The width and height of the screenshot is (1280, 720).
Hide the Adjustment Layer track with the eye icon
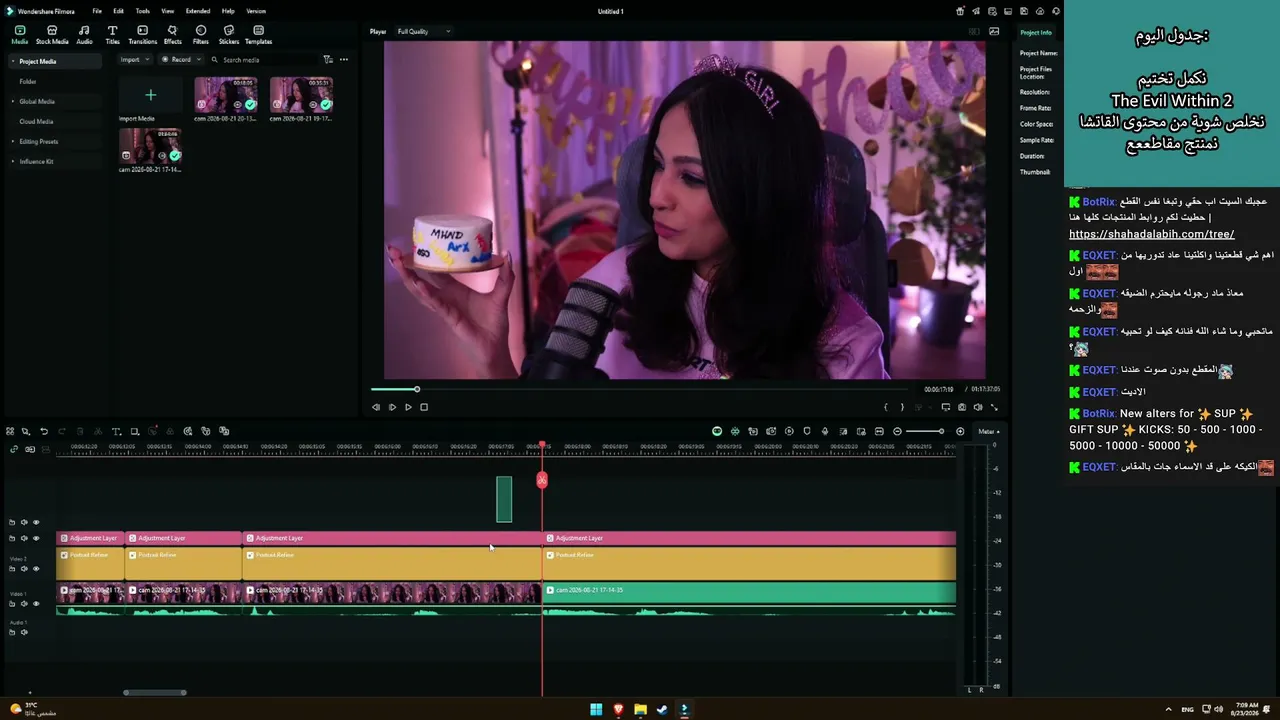click(36, 538)
